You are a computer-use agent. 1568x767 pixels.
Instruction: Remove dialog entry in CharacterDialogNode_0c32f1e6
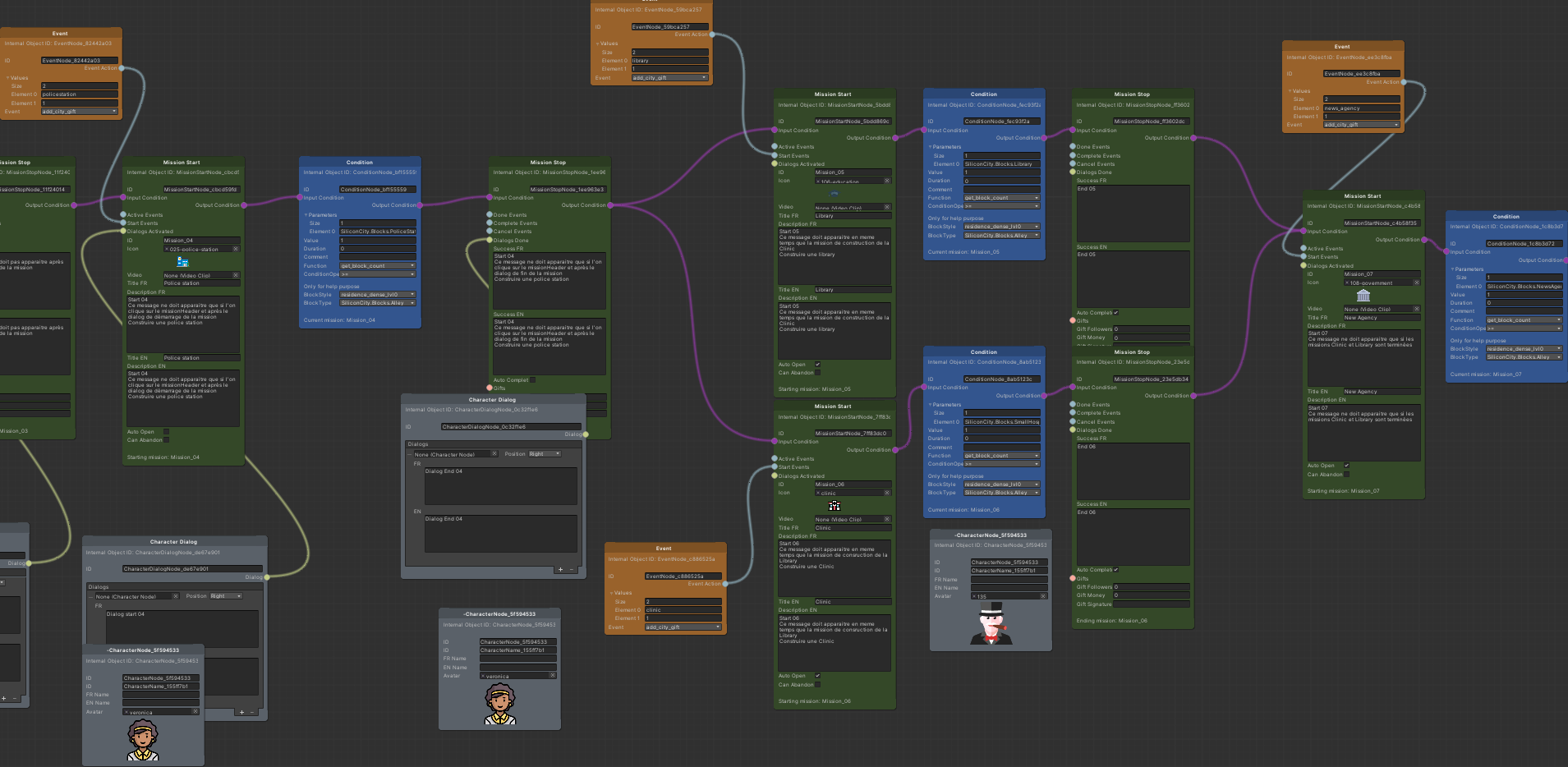572,569
